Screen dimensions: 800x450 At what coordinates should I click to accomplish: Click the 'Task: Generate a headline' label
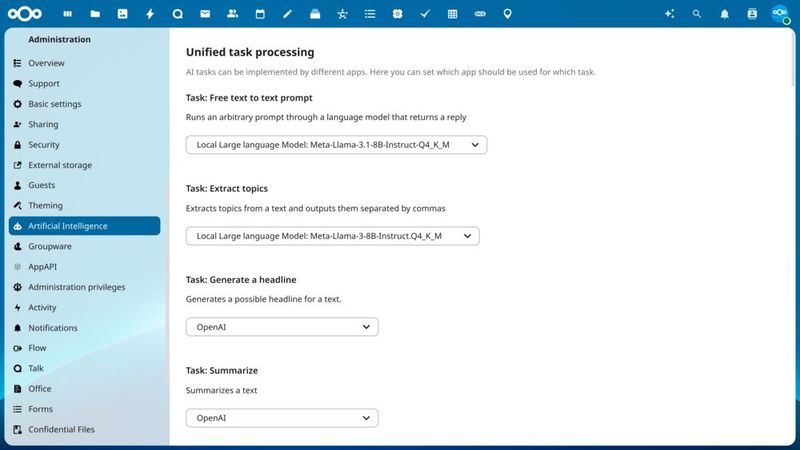click(x=241, y=280)
